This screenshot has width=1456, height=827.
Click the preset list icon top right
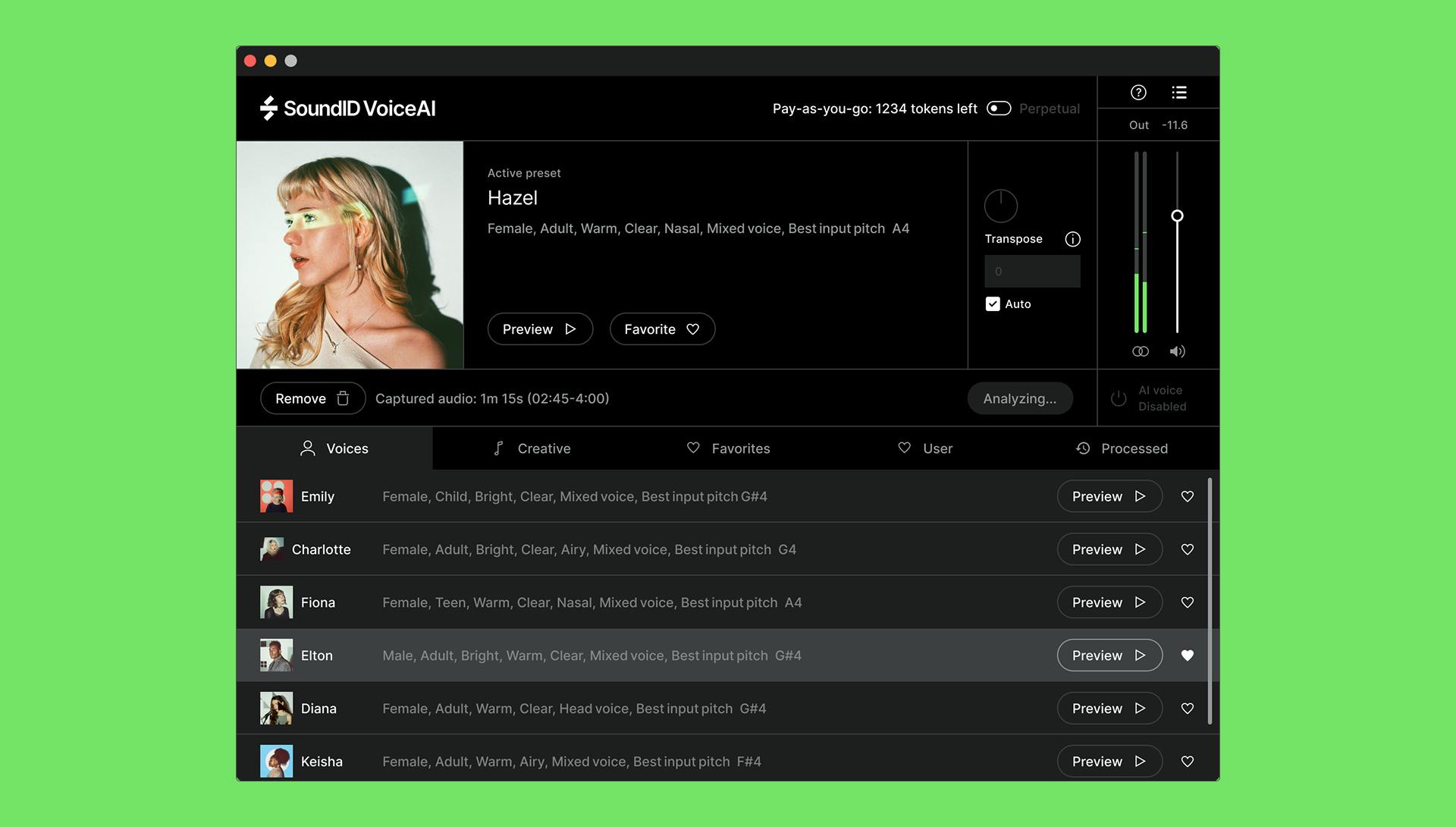click(1180, 92)
